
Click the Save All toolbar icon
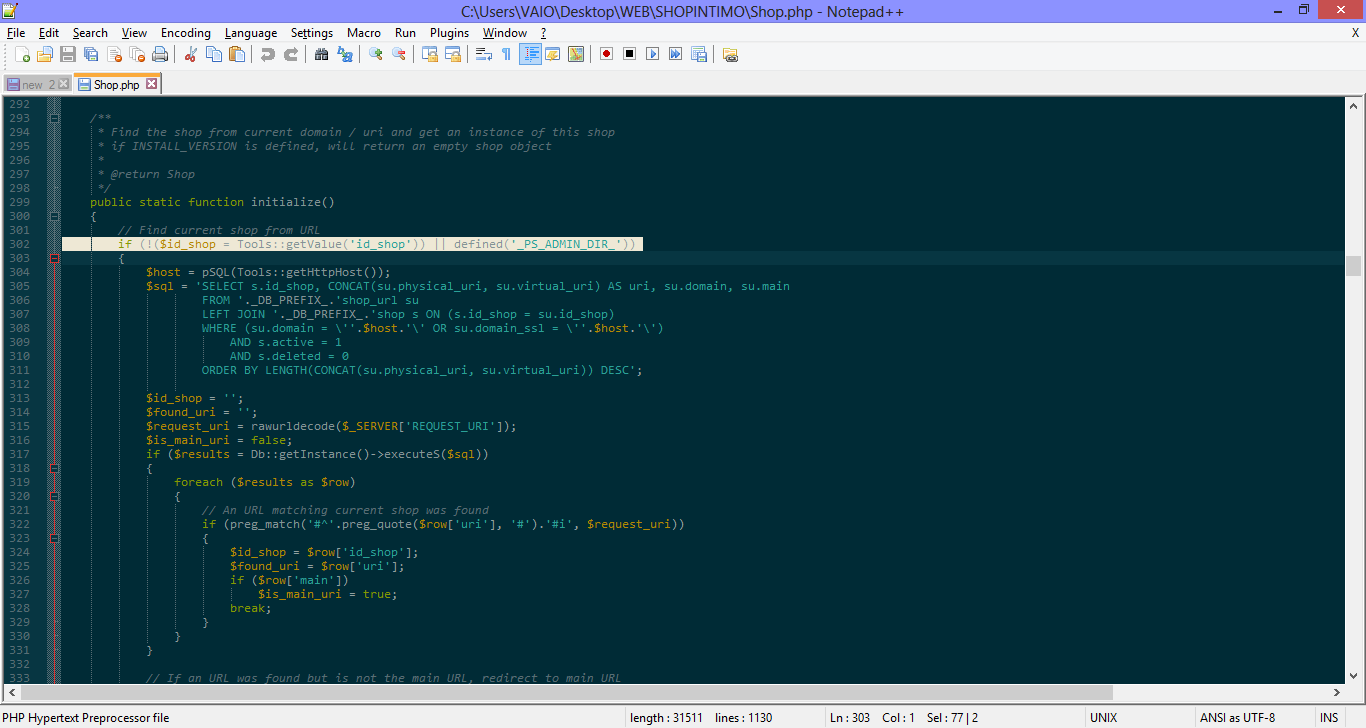(91, 54)
